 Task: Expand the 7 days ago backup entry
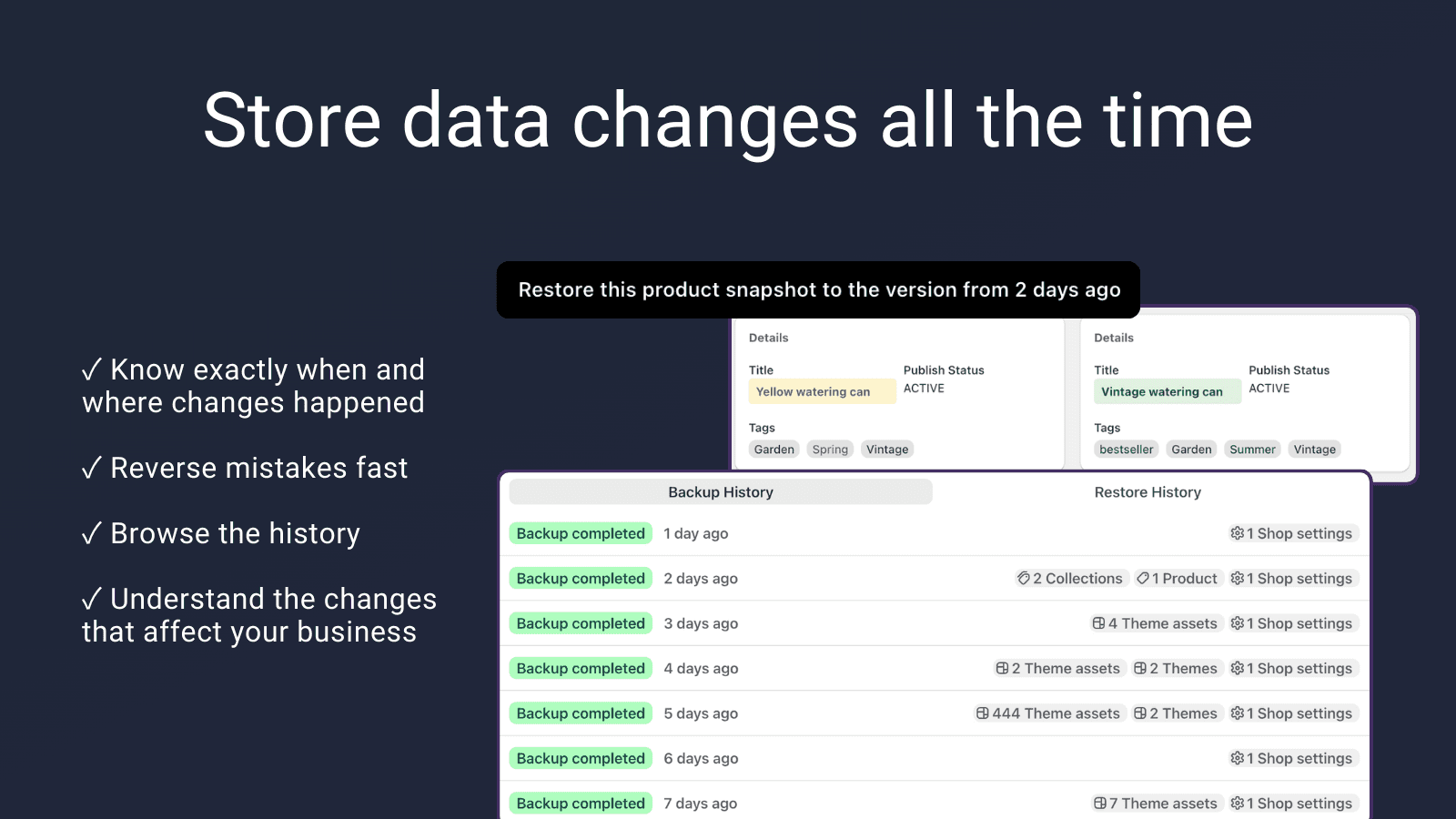click(x=701, y=803)
